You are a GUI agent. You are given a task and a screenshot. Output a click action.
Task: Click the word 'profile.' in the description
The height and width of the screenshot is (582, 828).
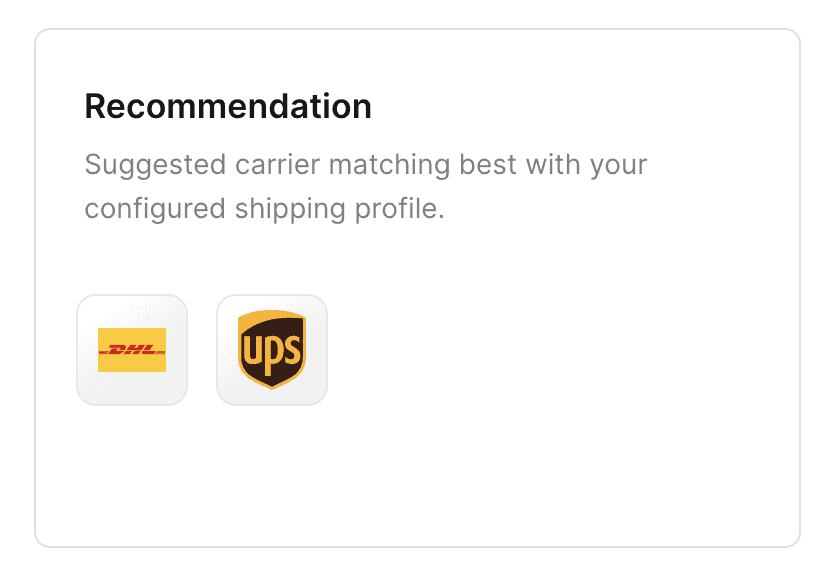tap(400, 209)
